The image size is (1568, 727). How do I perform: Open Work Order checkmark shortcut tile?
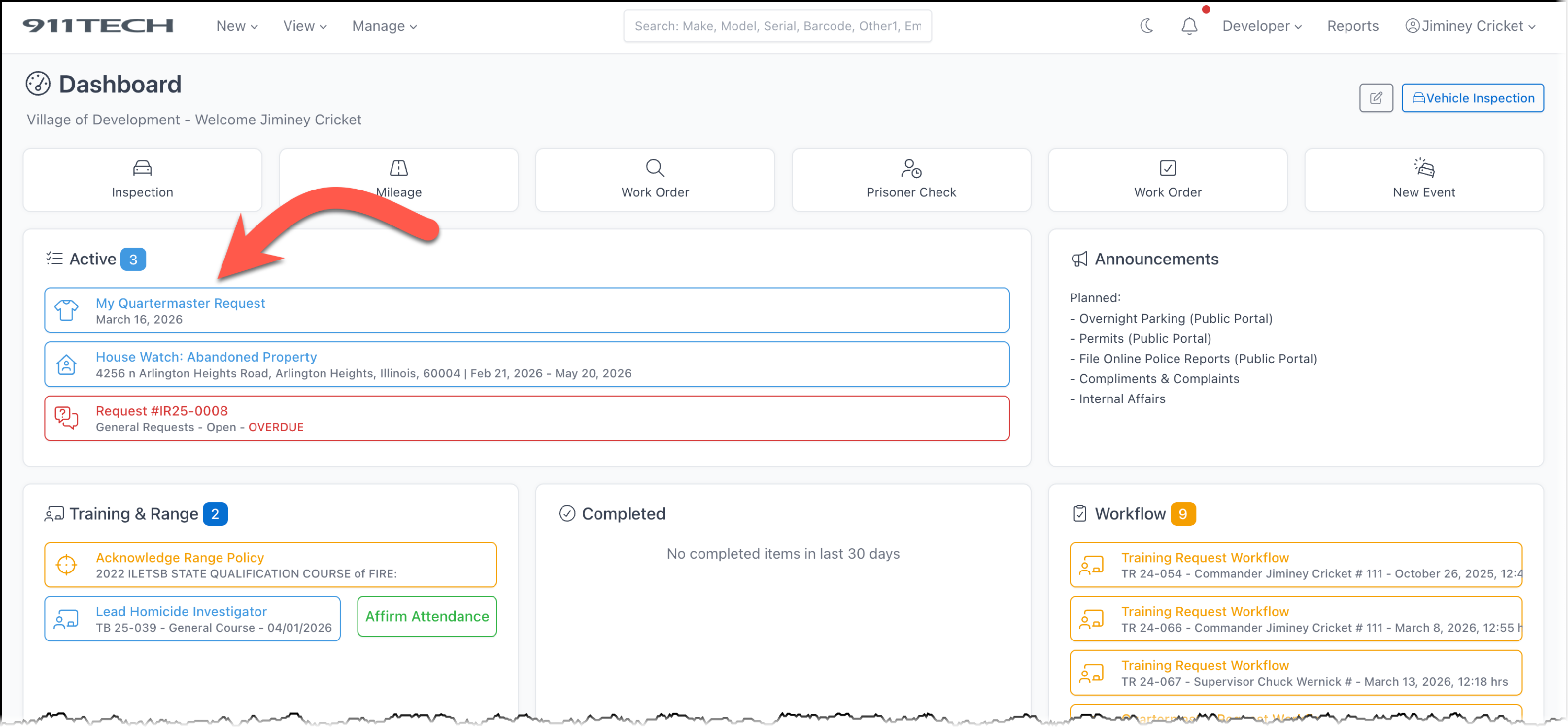point(1168,180)
